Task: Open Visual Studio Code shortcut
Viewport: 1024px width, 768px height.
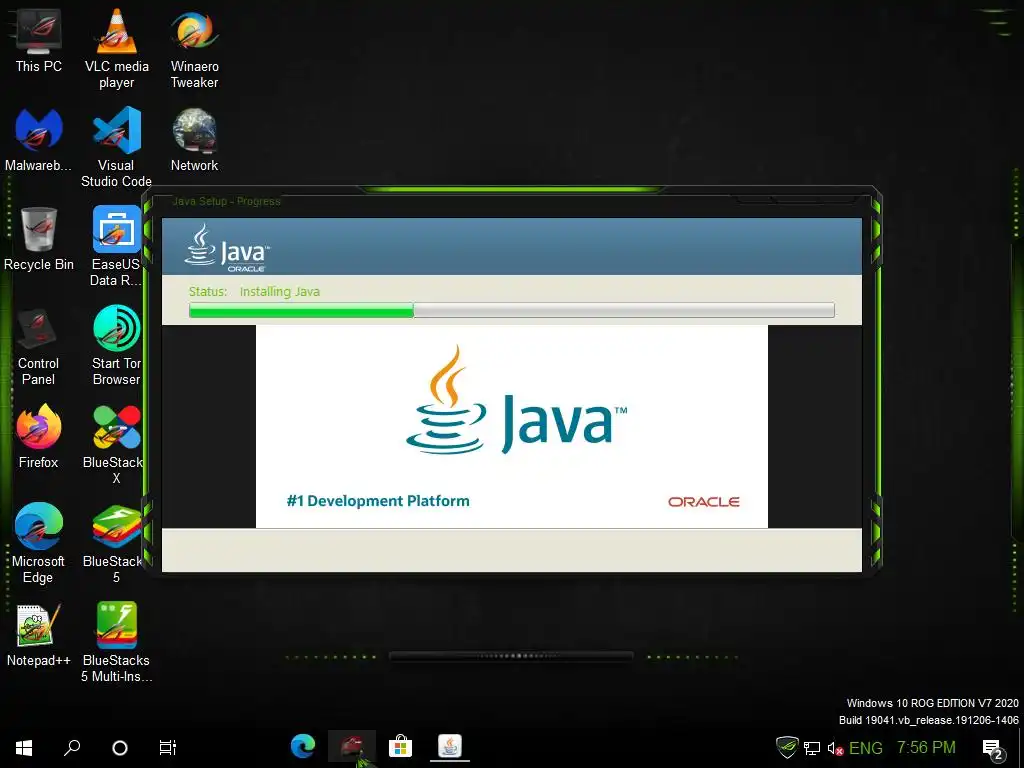Action: [x=116, y=148]
